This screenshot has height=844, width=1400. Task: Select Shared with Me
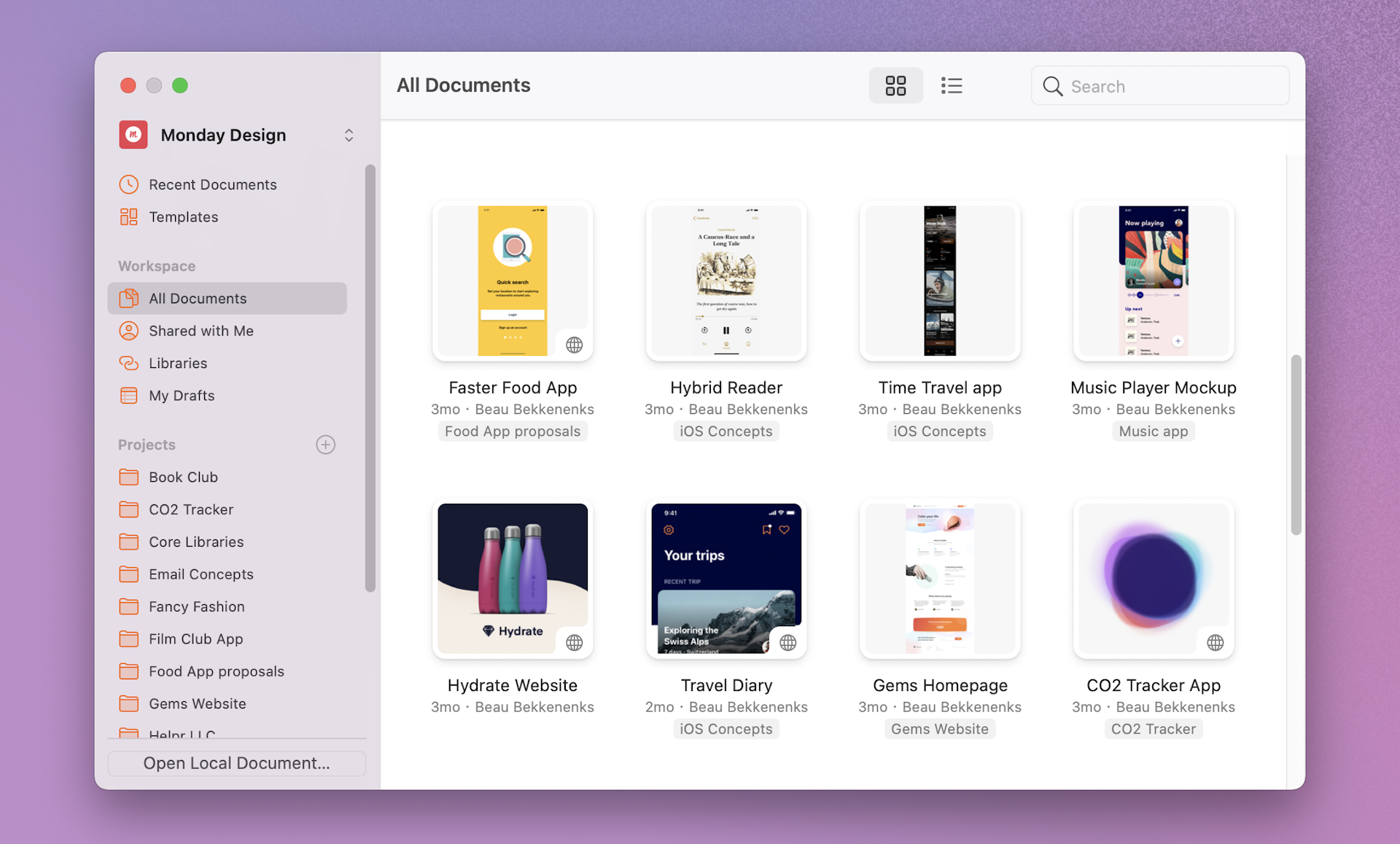click(x=201, y=331)
